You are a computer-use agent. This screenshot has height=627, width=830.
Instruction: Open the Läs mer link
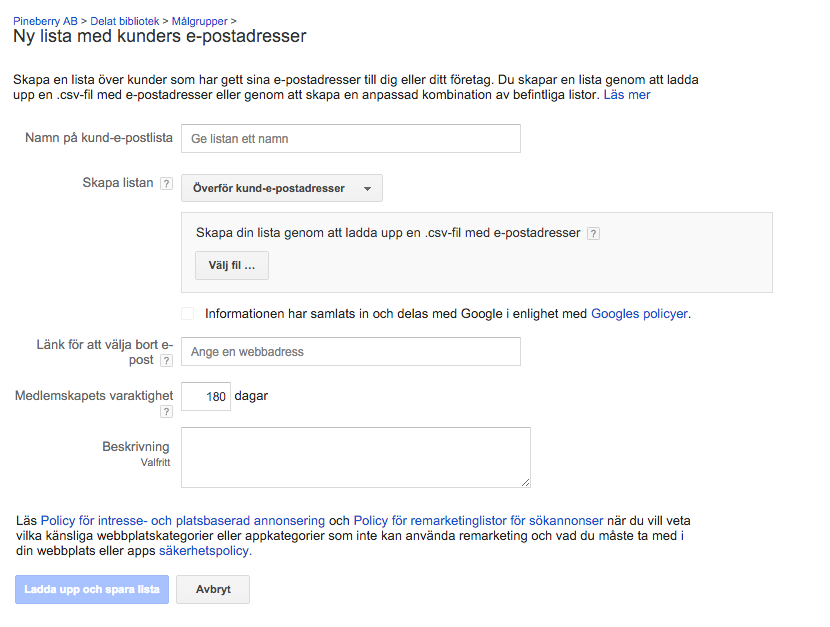627,95
